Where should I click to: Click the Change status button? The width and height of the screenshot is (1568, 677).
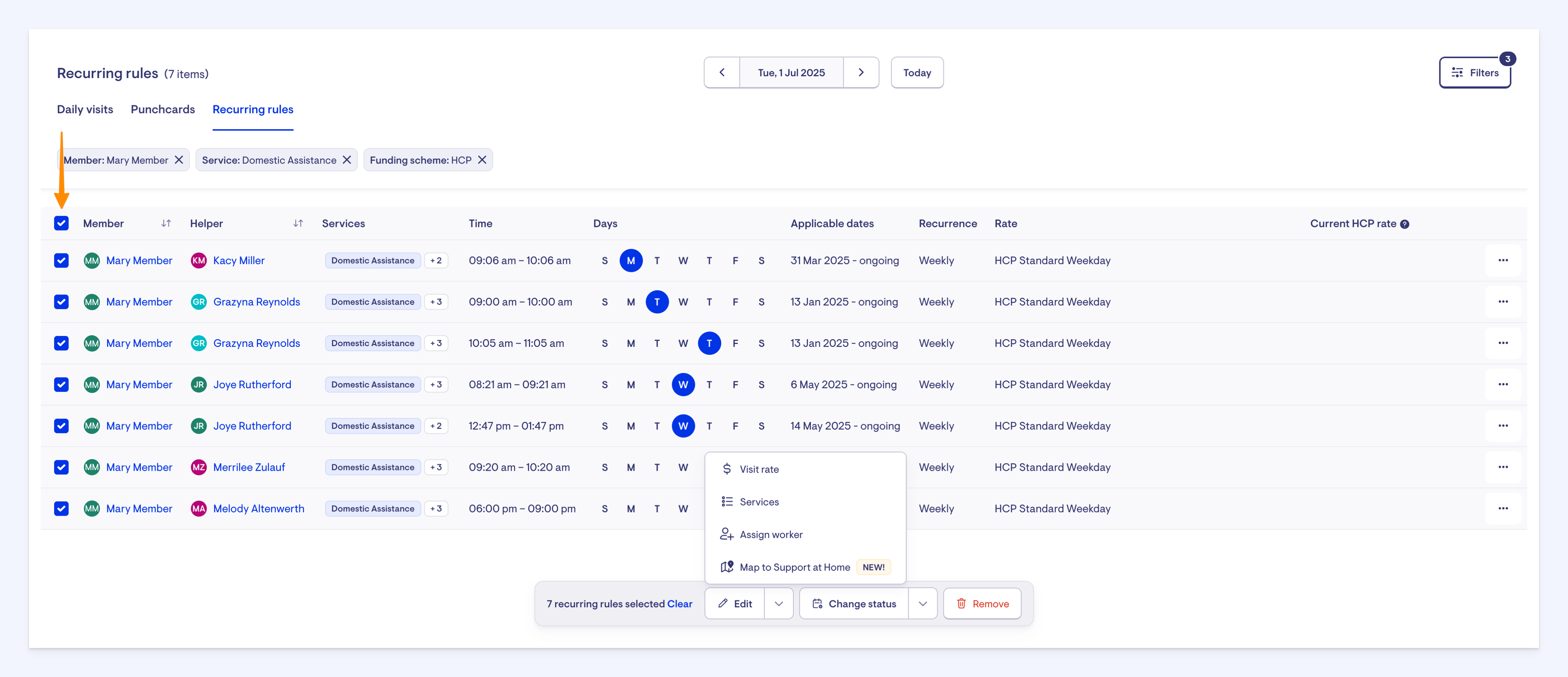854,603
